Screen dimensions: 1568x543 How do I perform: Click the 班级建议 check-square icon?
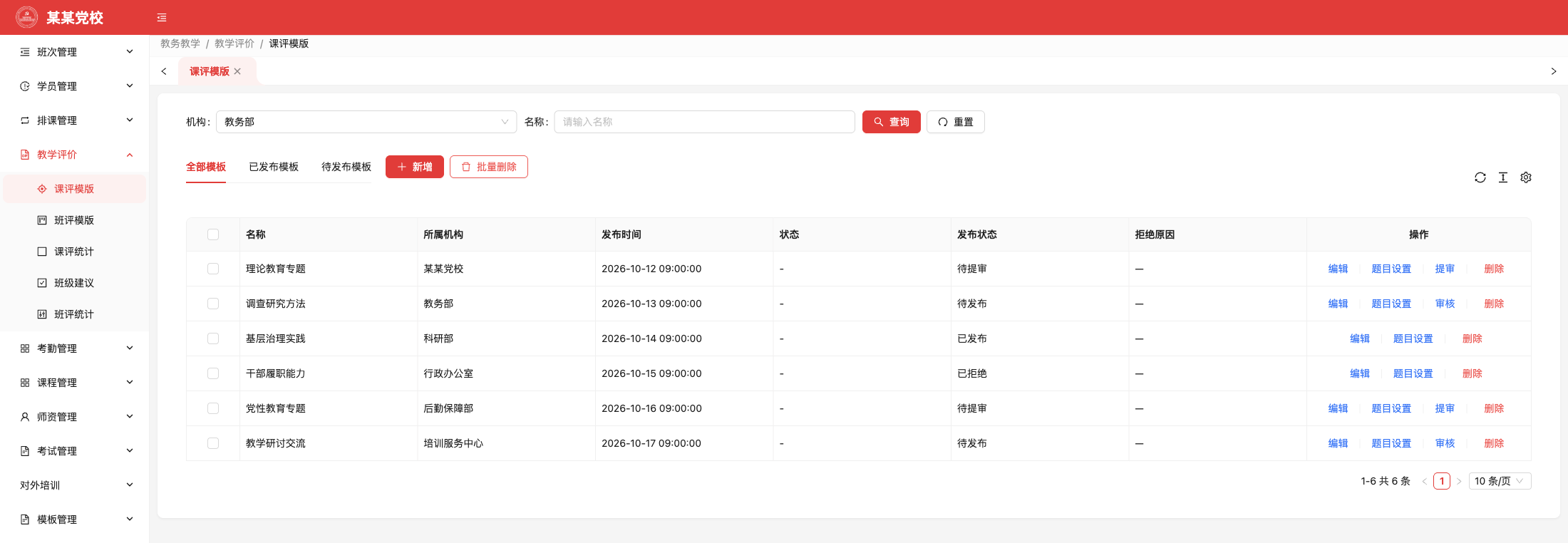42,283
